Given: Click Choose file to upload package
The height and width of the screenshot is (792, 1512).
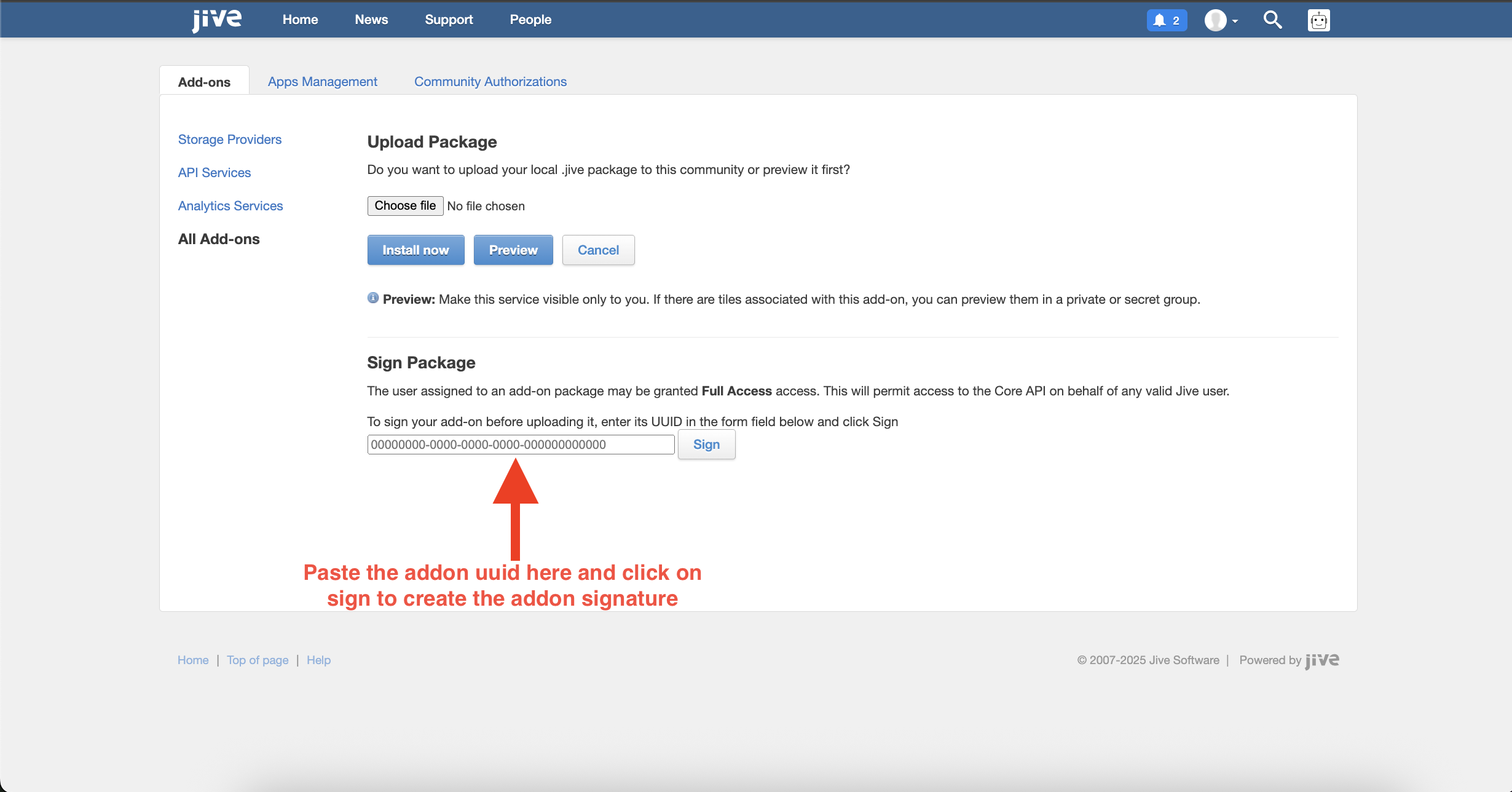Looking at the screenshot, I should 405,206.
